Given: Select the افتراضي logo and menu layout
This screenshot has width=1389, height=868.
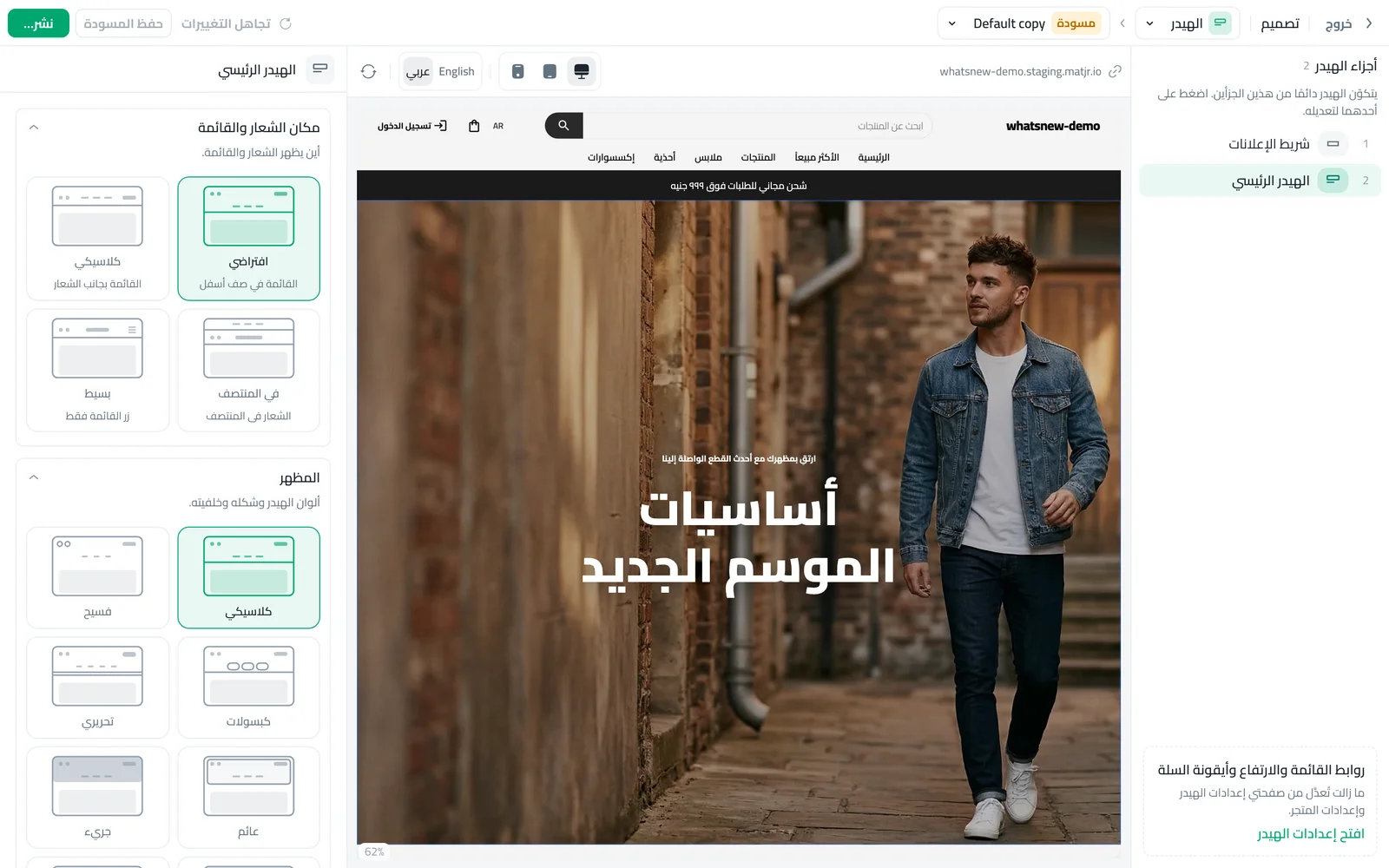Looking at the screenshot, I should (x=249, y=239).
